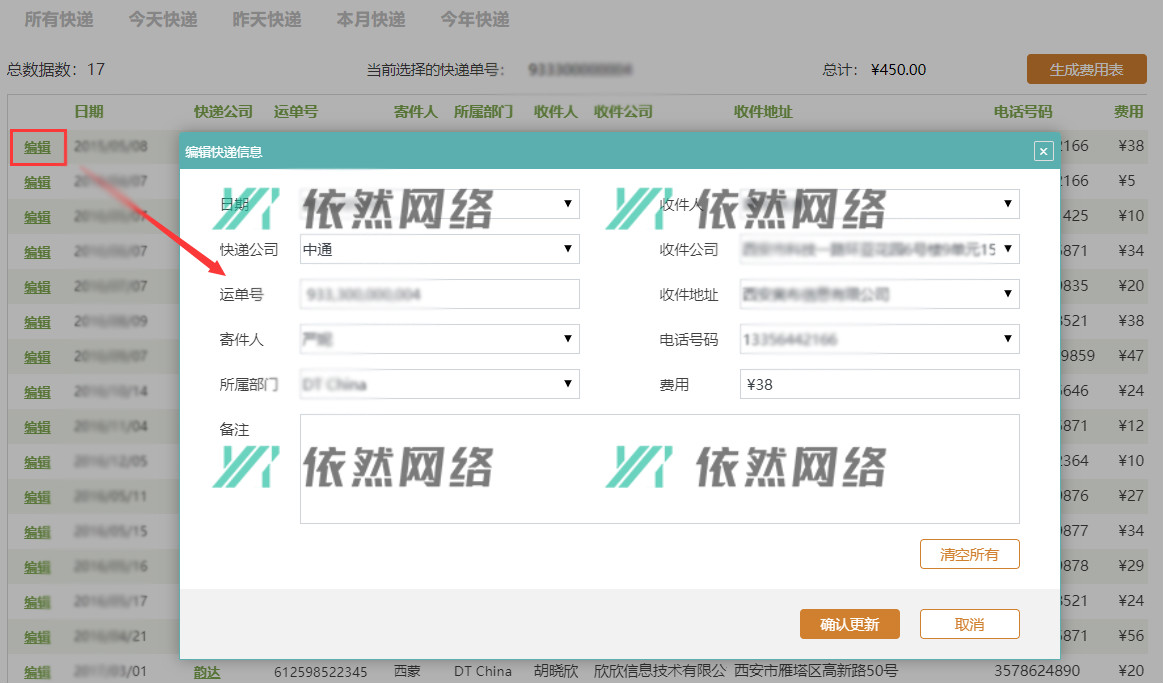Open the 电话号码 dropdown
The width and height of the screenshot is (1163, 683).
[x=1008, y=339]
